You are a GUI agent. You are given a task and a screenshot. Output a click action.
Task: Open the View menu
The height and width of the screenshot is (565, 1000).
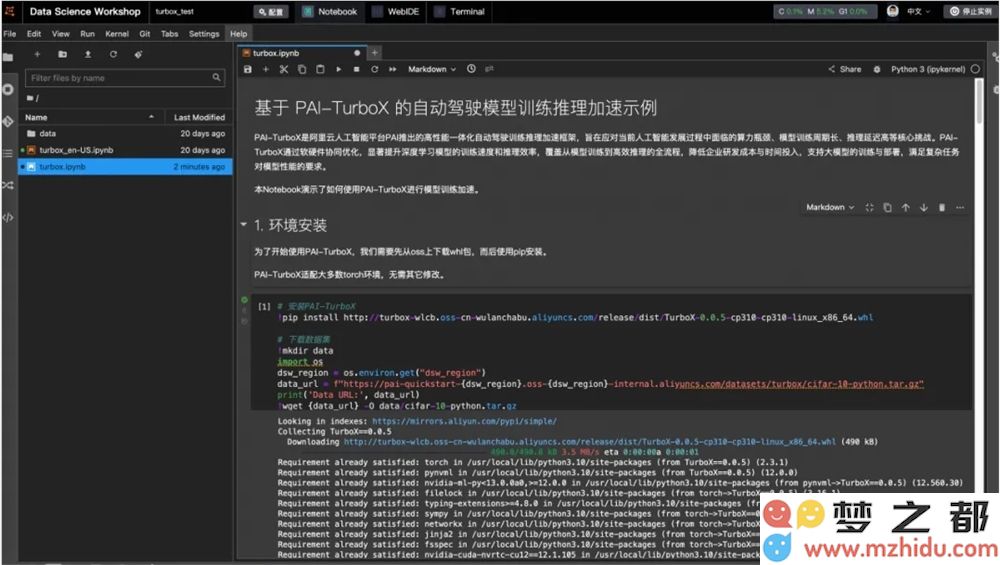(x=61, y=34)
